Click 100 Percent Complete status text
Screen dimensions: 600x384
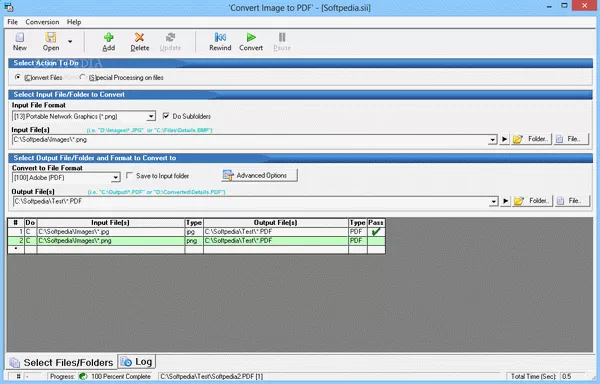click(121, 376)
